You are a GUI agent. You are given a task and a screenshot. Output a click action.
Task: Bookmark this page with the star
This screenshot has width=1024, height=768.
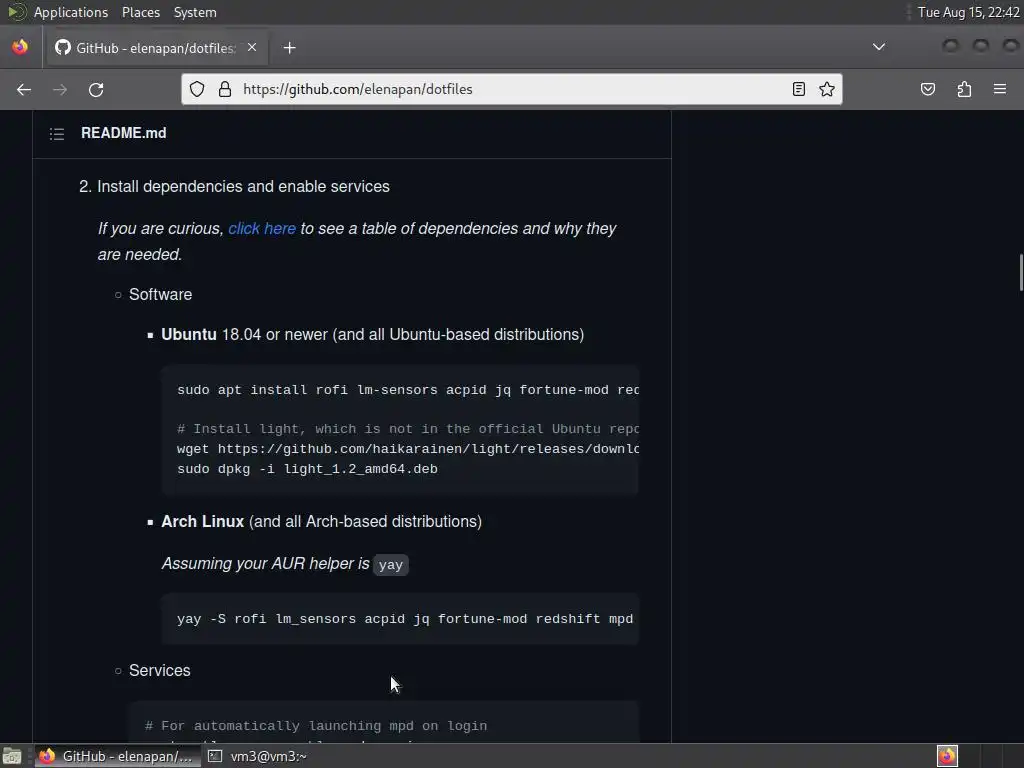click(x=827, y=89)
